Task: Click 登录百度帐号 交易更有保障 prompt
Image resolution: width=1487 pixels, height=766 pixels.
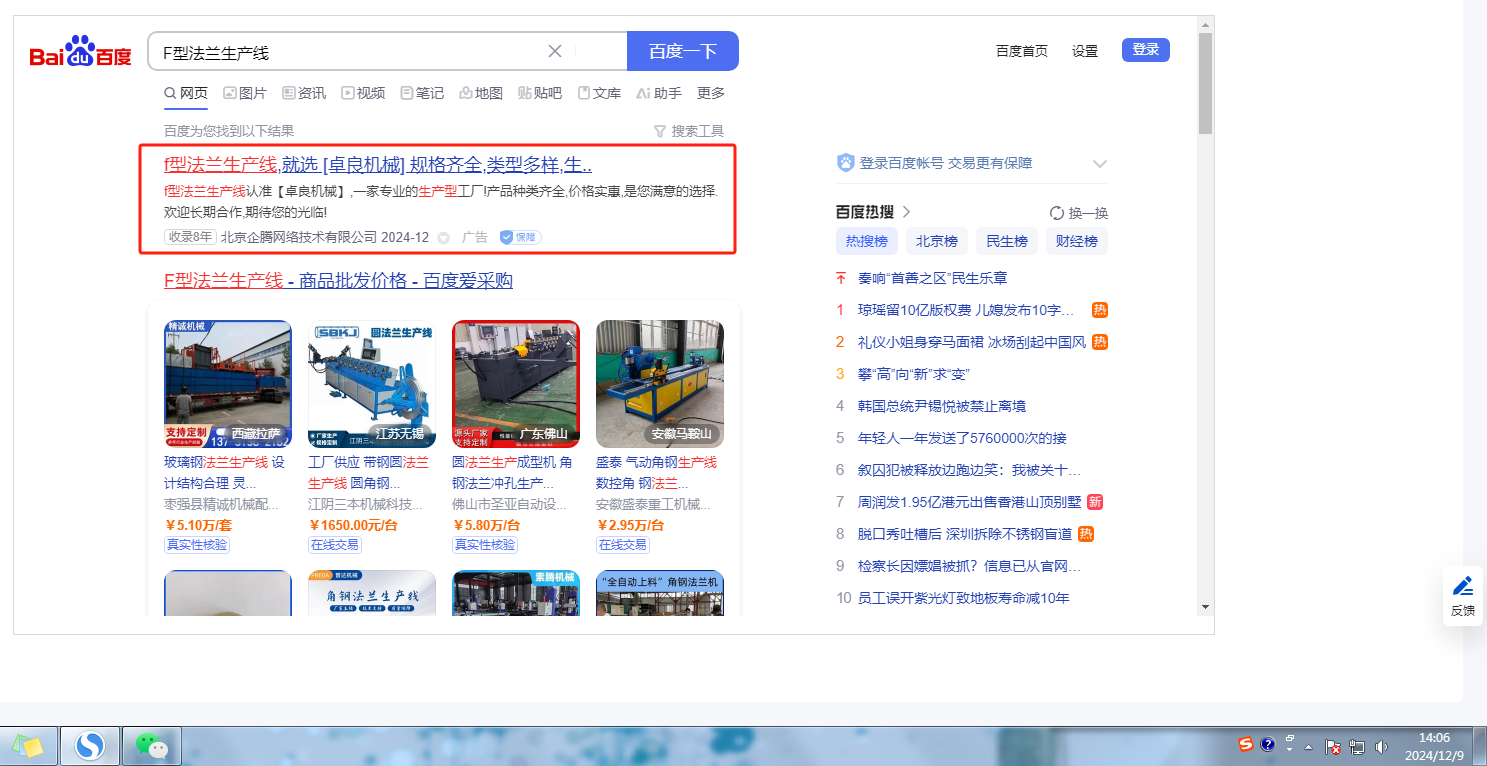Action: click(x=946, y=163)
